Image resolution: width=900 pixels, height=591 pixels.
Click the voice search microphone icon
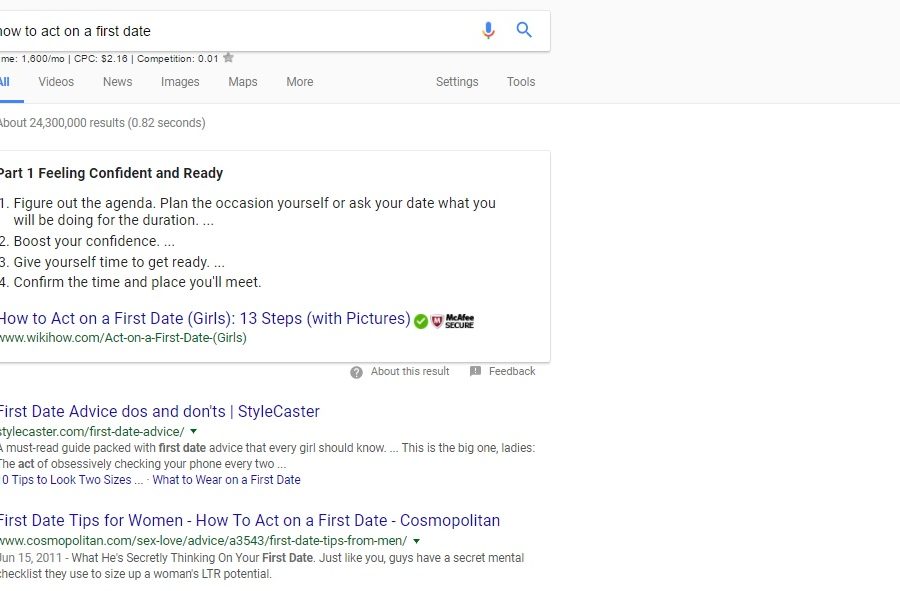pyautogui.click(x=488, y=30)
